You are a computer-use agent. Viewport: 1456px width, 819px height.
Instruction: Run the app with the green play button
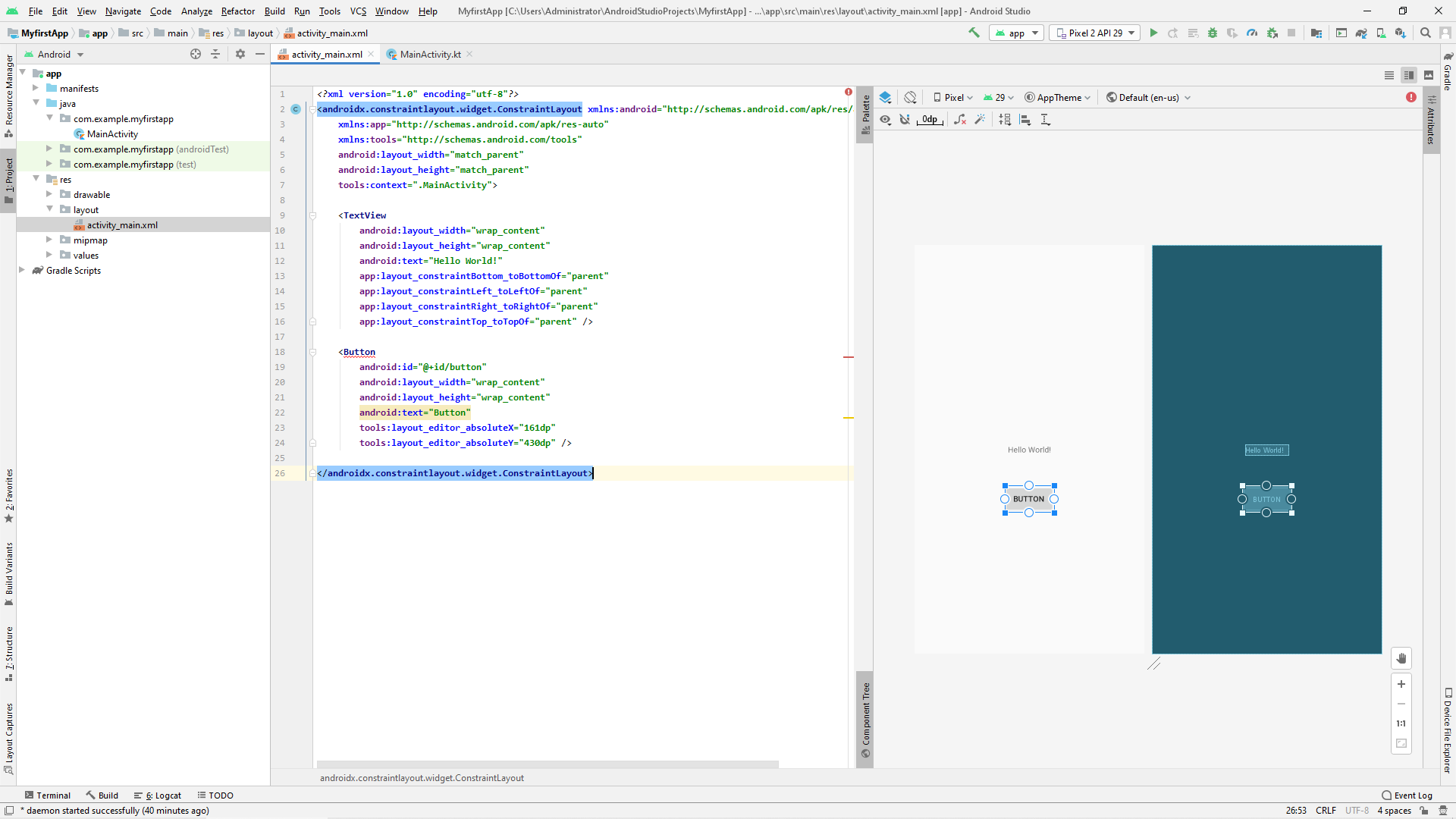(x=1153, y=33)
